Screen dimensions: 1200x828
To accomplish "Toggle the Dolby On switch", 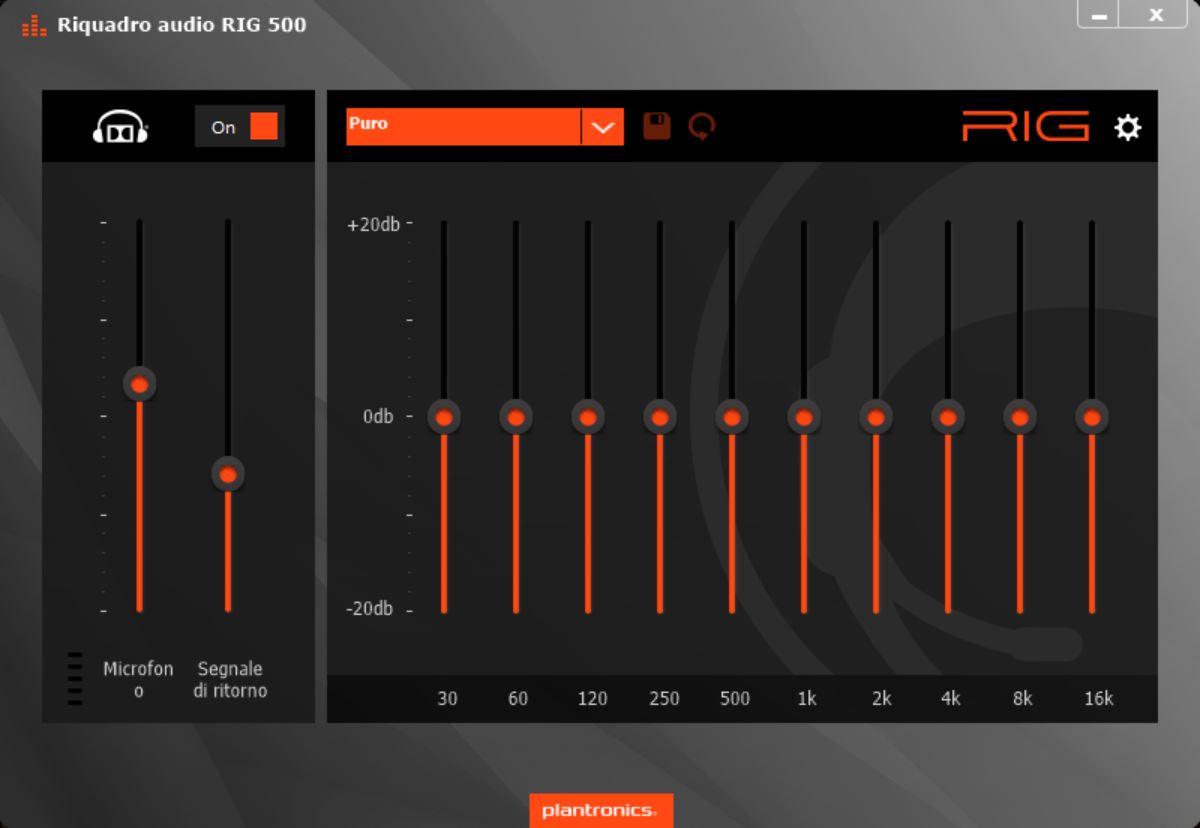I will tap(240, 127).
